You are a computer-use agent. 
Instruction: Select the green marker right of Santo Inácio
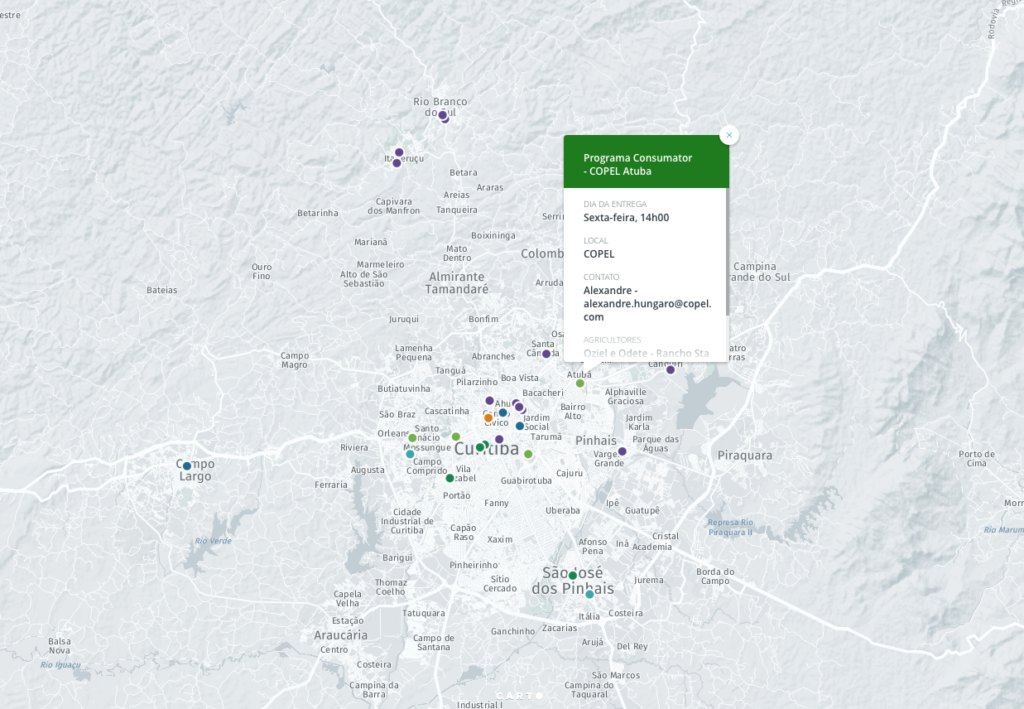456,437
